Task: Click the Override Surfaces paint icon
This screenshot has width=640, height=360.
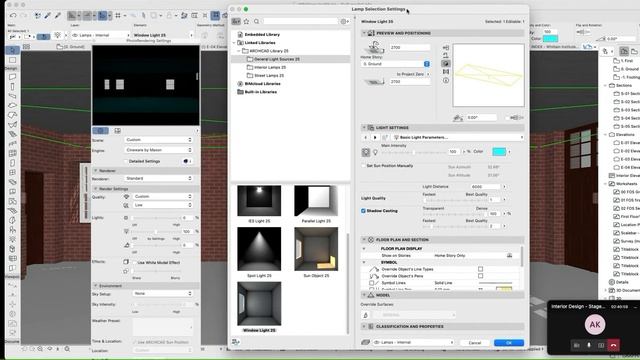Action: pyautogui.click(x=366, y=315)
